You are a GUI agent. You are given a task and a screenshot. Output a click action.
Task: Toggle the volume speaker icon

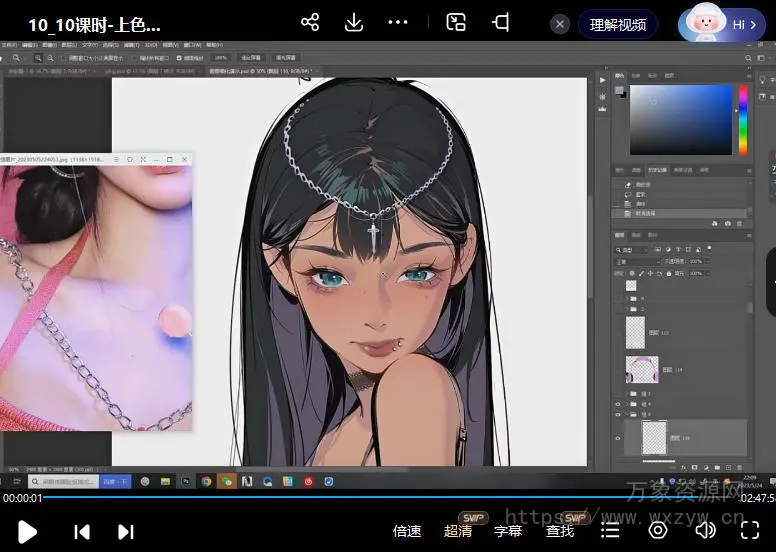pos(705,530)
